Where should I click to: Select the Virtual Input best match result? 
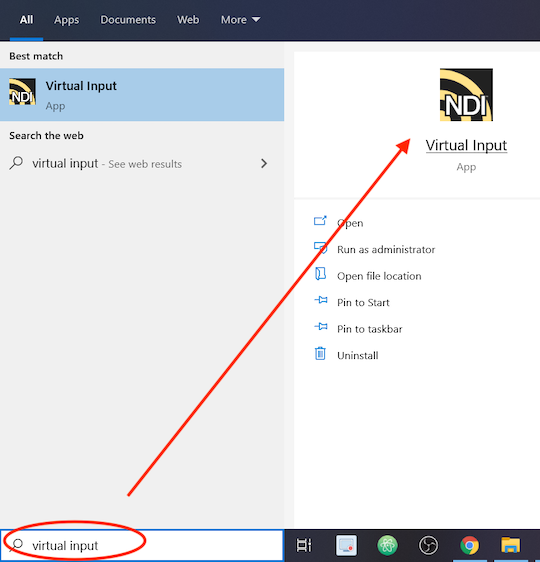pyautogui.click(x=142, y=95)
